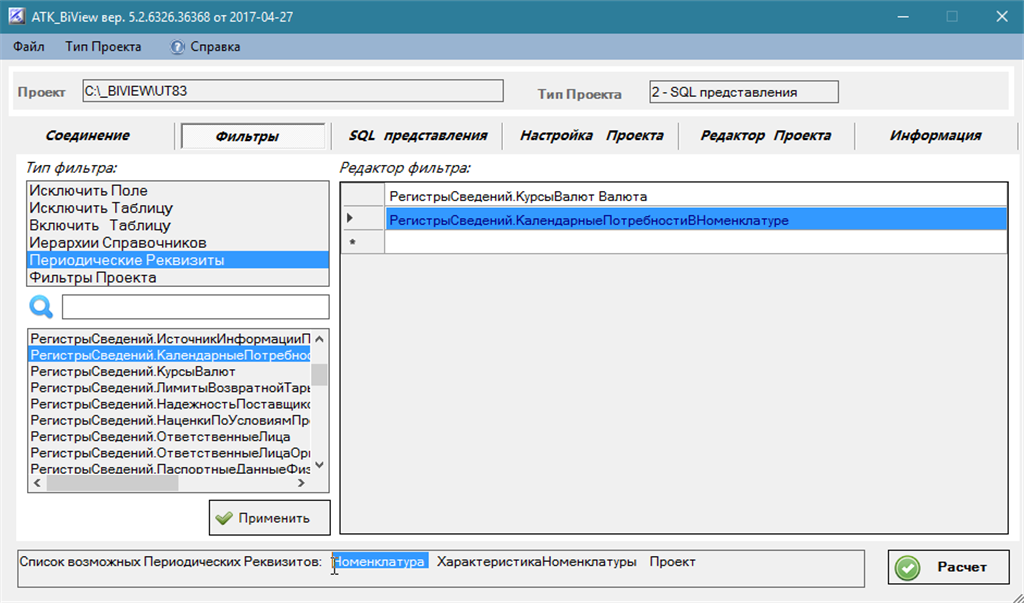Screen dimensions: 1024x603
Task: Select row arrow indicator in filter editor
Action: click(350, 218)
